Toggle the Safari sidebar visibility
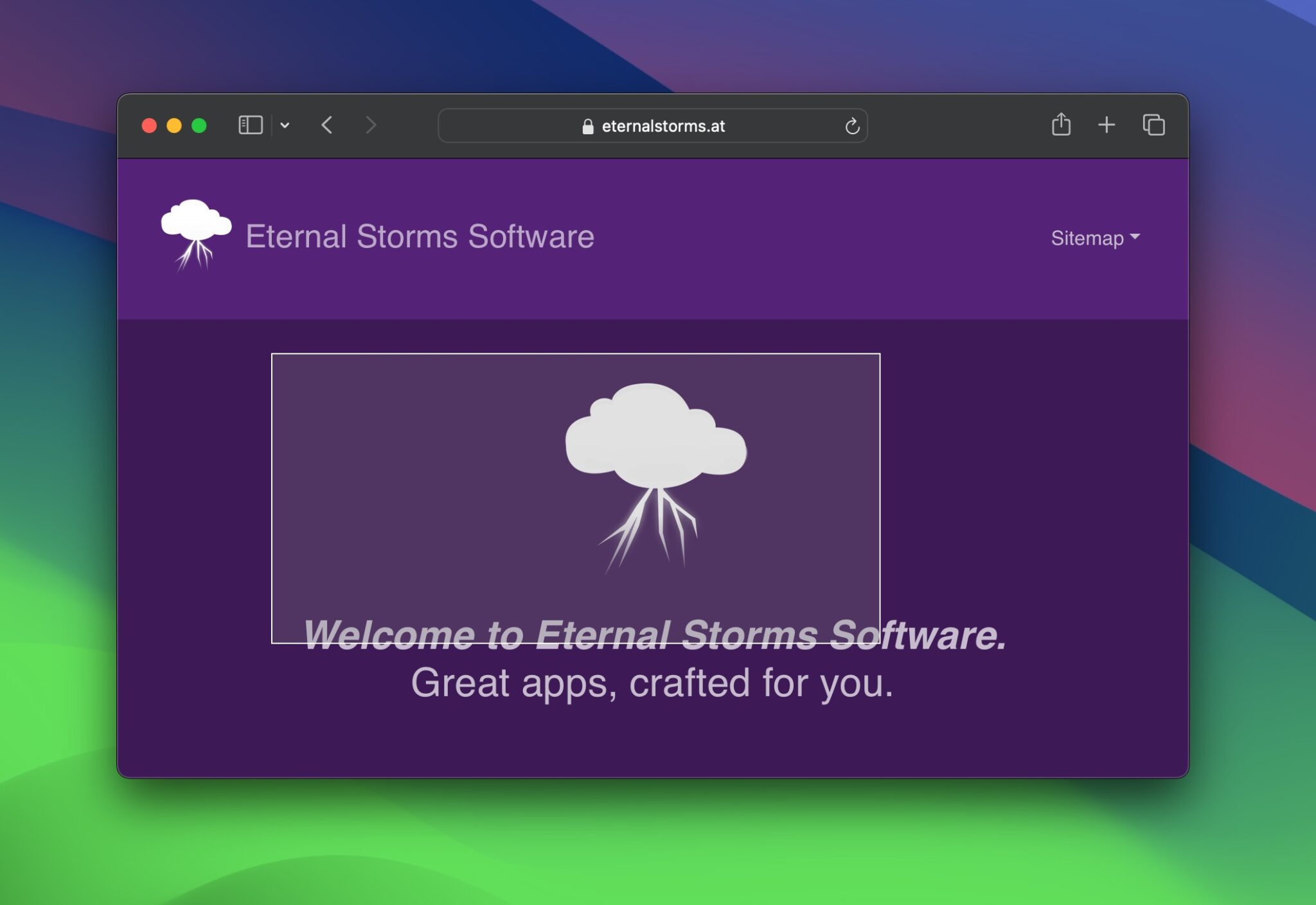The height and width of the screenshot is (905, 1316). [251, 125]
